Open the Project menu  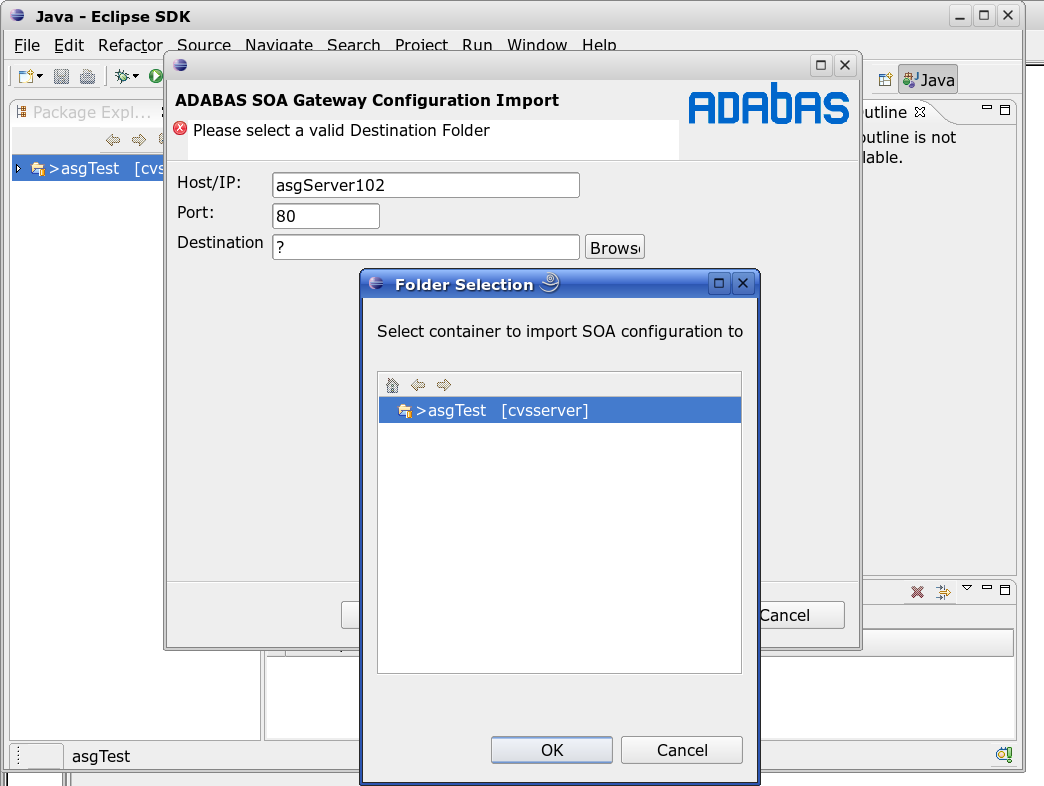[x=421, y=44]
